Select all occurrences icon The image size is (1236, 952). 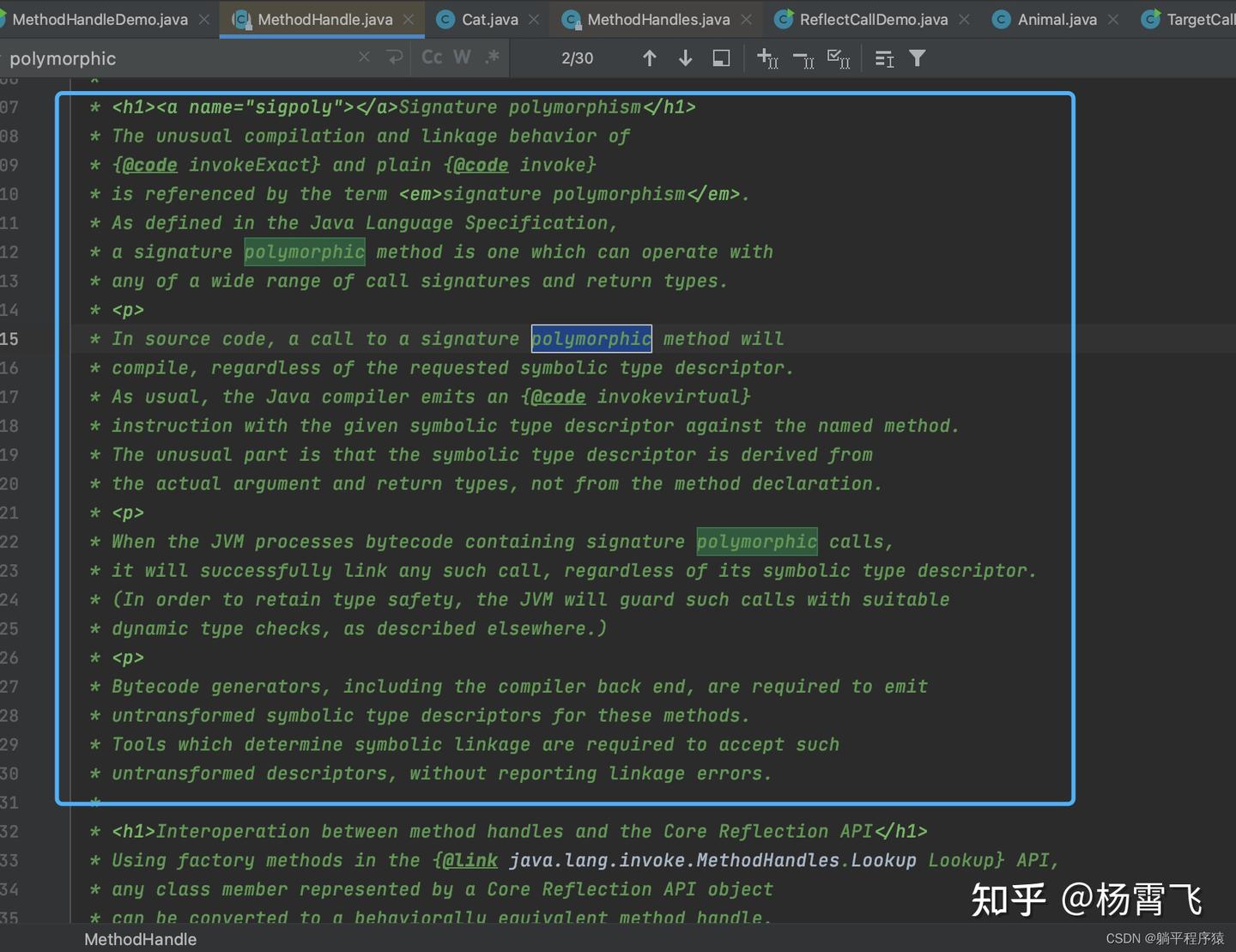tap(839, 58)
